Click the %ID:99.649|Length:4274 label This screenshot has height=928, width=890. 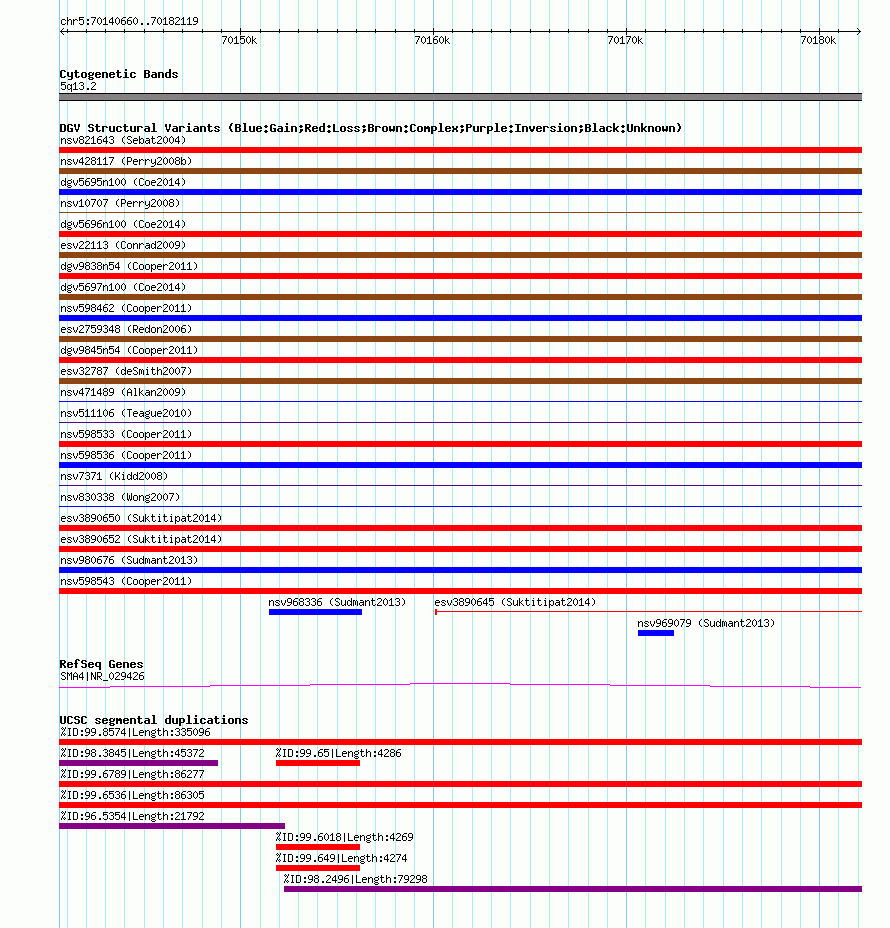coord(341,858)
